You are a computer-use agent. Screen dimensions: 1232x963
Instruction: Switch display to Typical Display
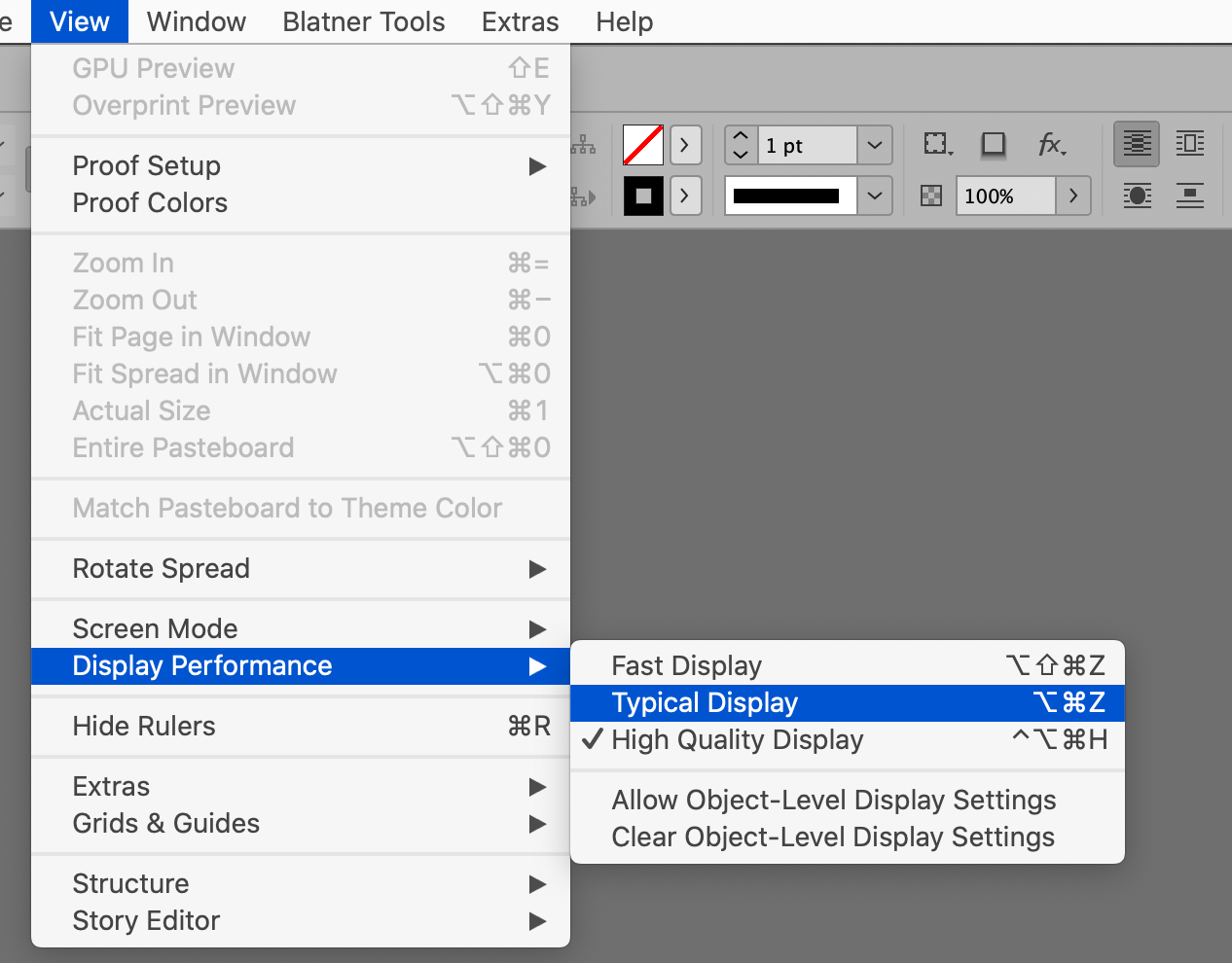[704, 702]
